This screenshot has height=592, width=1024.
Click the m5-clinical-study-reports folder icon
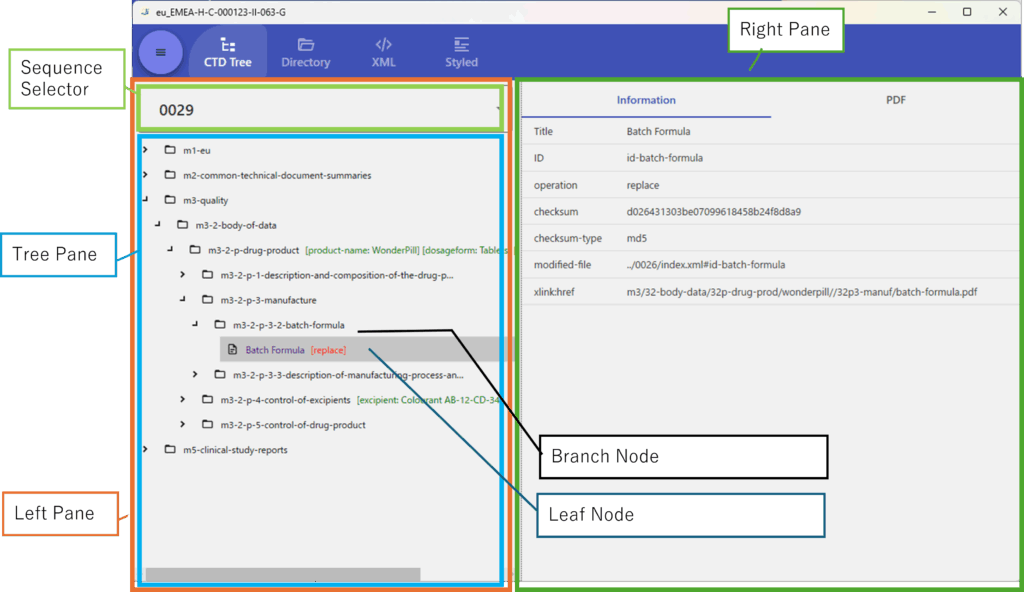pyautogui.click(x=170, y=450)
